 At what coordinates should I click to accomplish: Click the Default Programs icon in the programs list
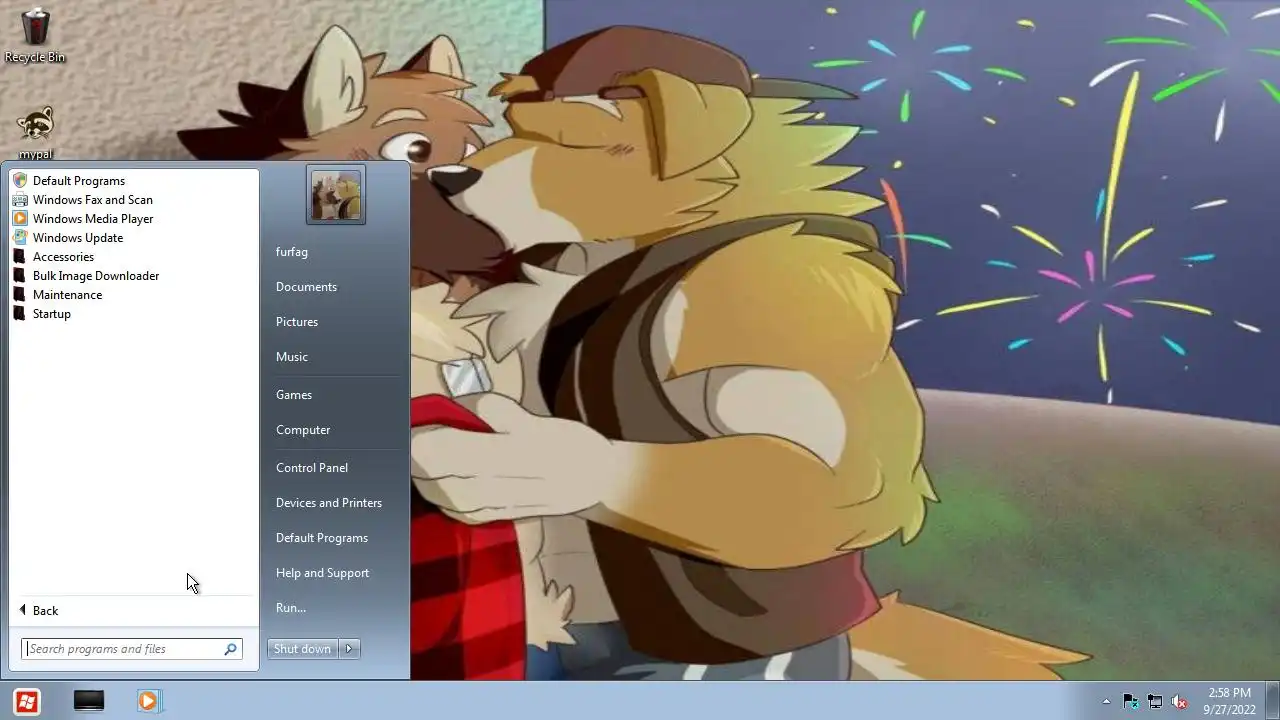click(x=20, y=181)
